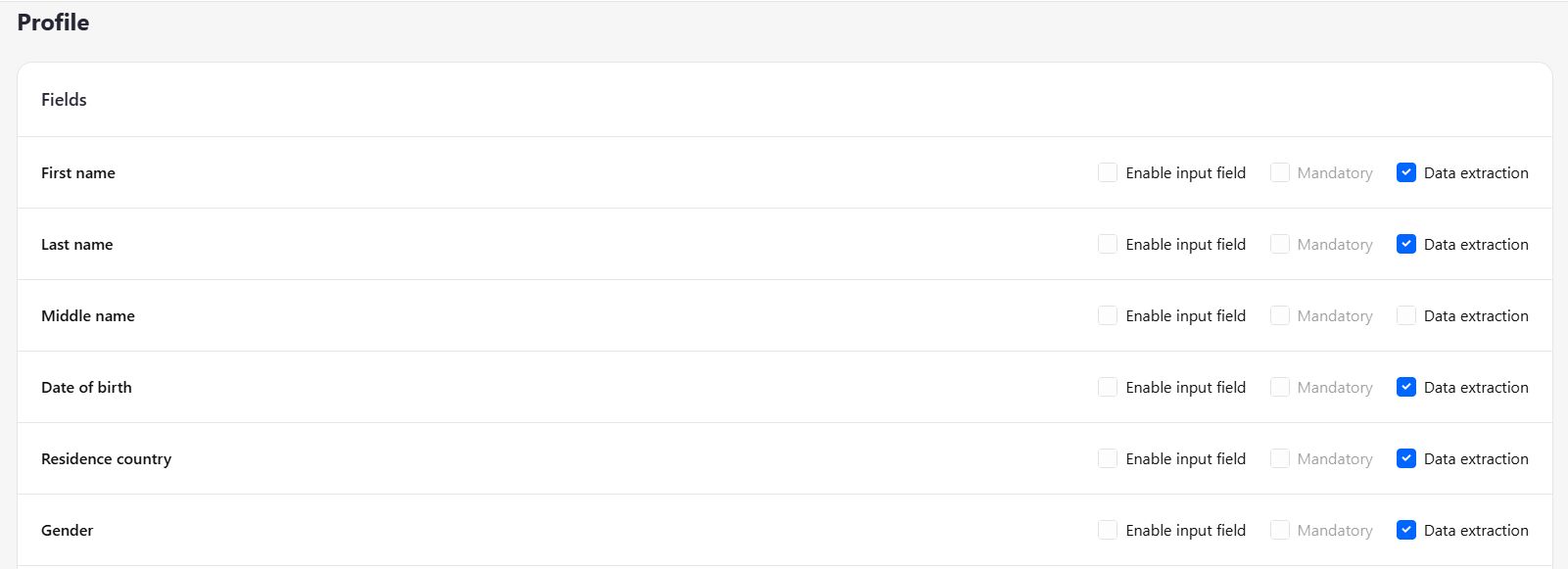This screenshot has width=1568, height=569.
Task: Check Mandatory for Residence country
Action: click(1280, 458)
